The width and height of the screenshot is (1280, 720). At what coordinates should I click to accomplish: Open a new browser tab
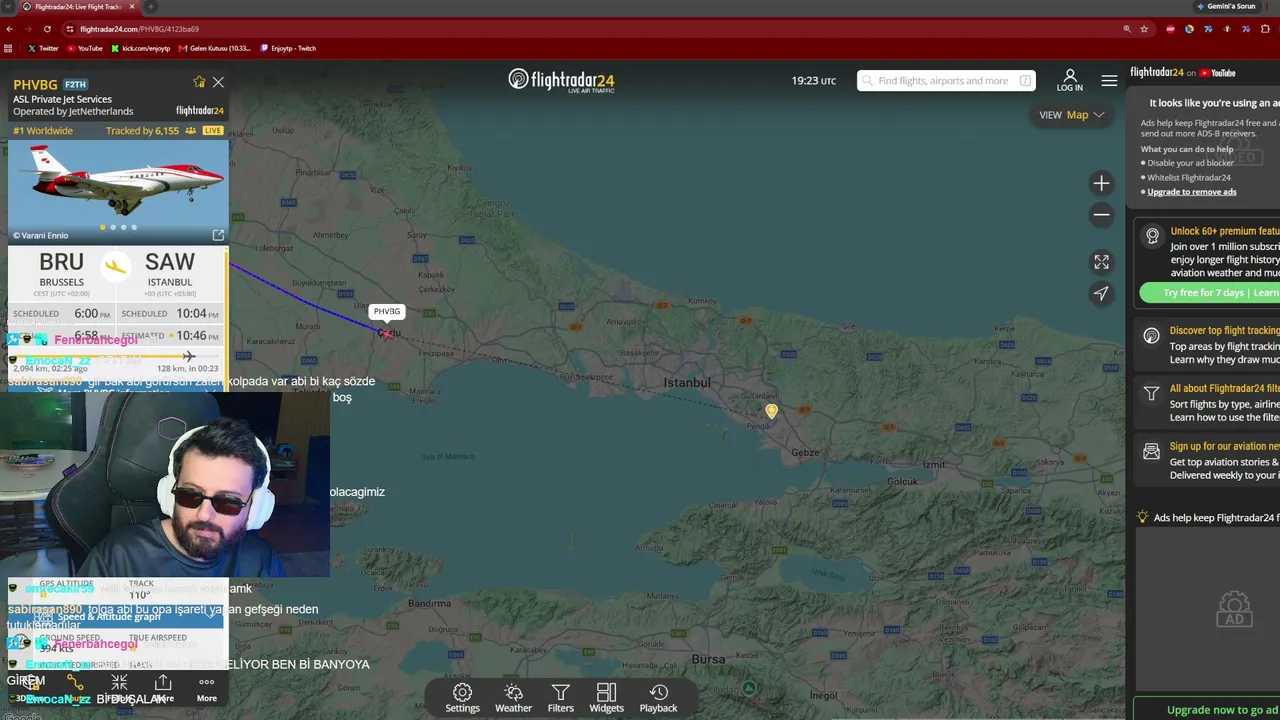(x=150, y=6)
